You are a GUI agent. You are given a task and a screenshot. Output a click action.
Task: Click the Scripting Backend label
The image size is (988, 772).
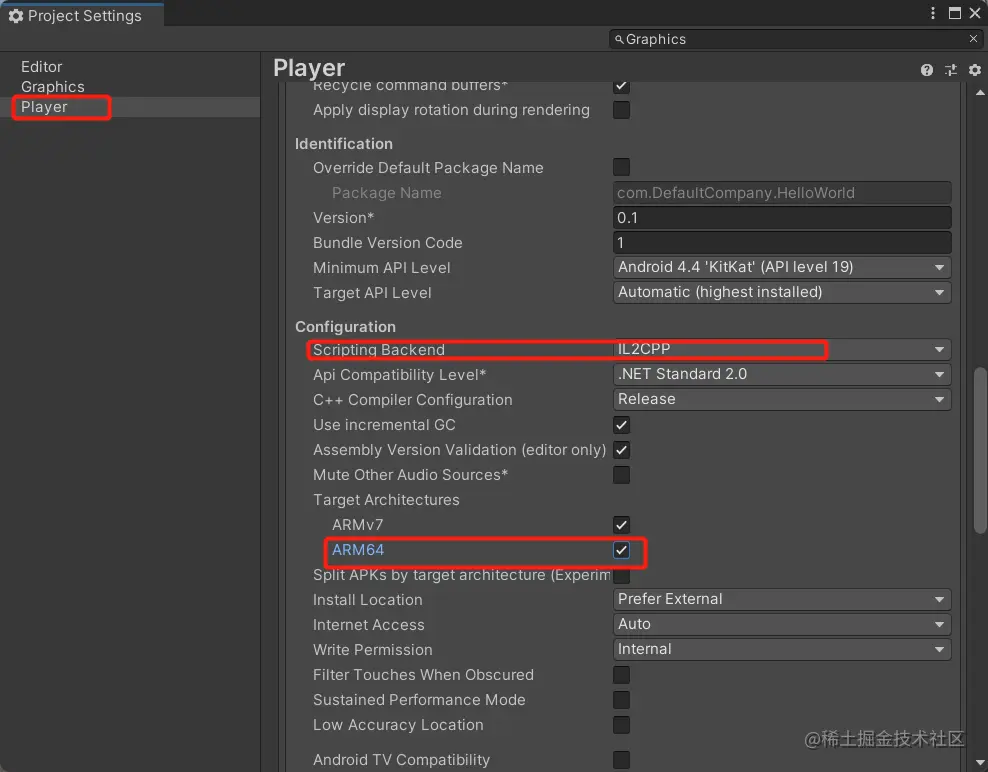coord(379,350)
